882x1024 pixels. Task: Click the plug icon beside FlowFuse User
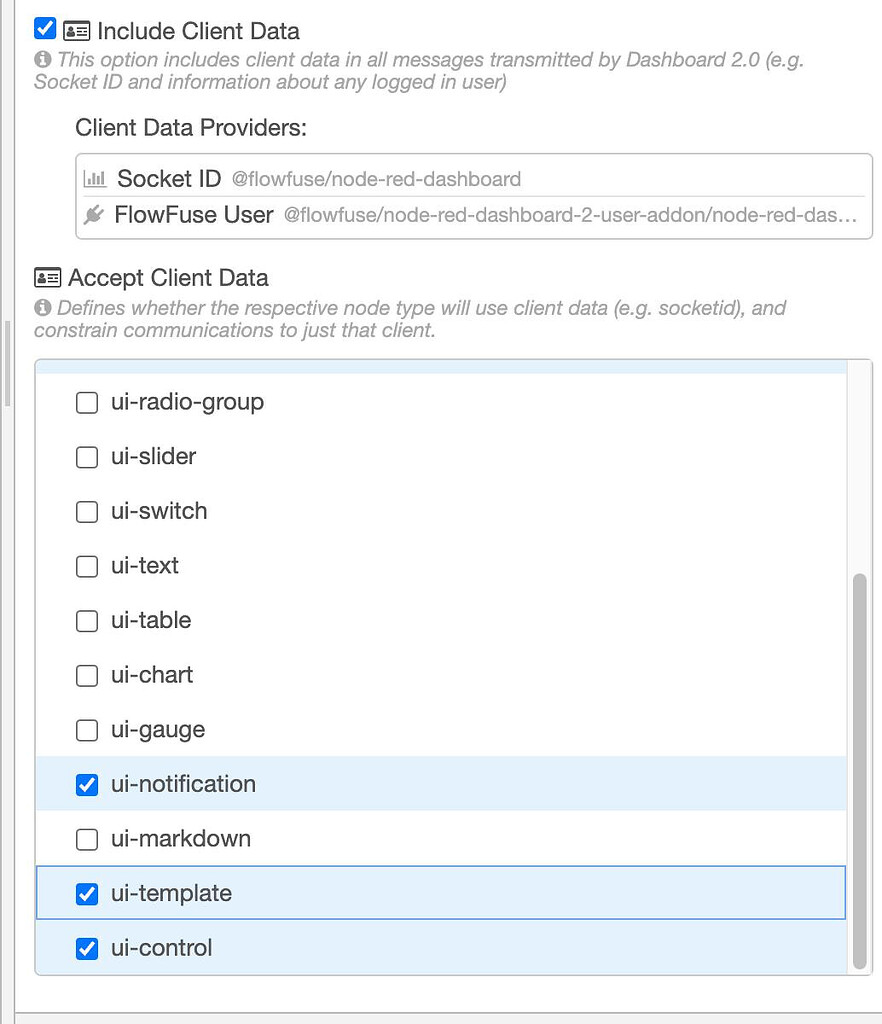tap(95, 214)
